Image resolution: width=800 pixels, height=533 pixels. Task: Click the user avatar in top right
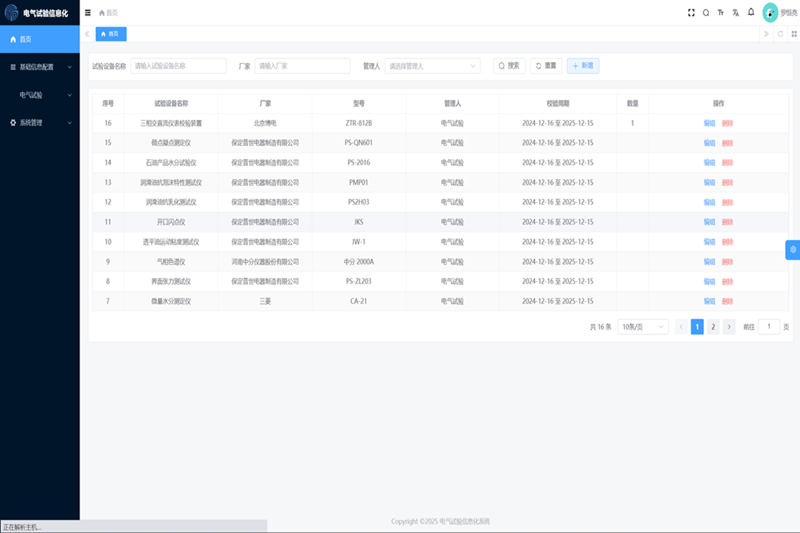point(770,12)
